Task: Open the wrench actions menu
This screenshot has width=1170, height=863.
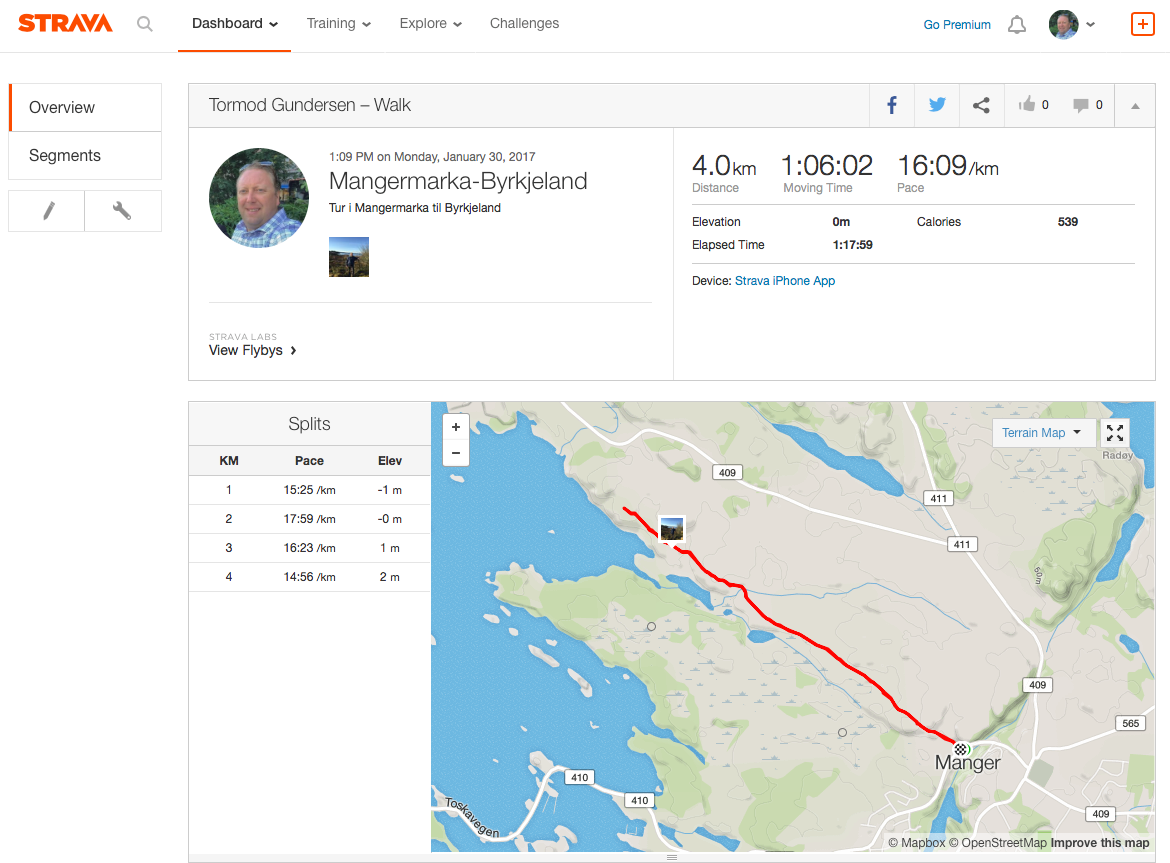Action: coord(123,211)
